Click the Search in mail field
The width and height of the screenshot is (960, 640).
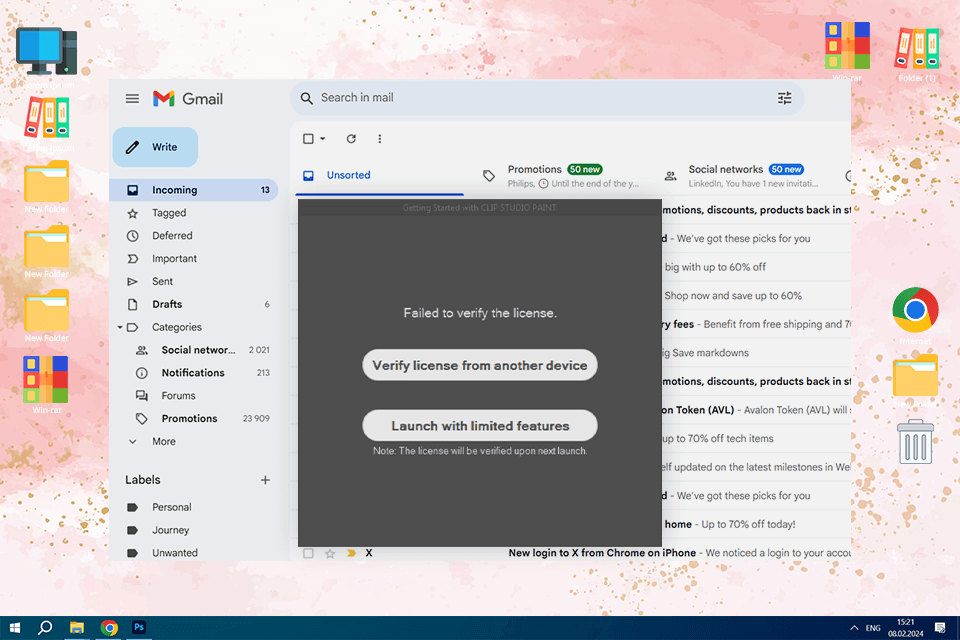pos(547,98)
